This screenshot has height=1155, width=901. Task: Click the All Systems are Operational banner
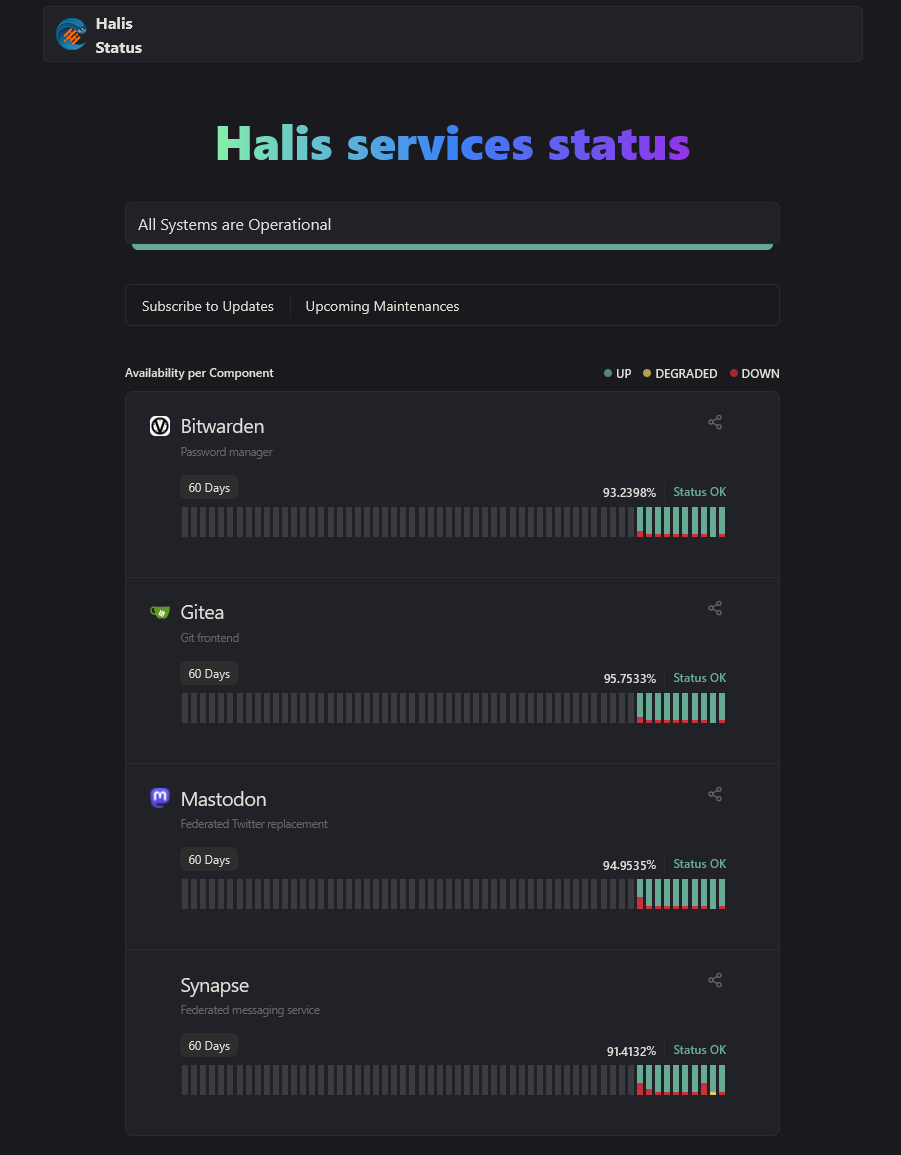point(452,225)
